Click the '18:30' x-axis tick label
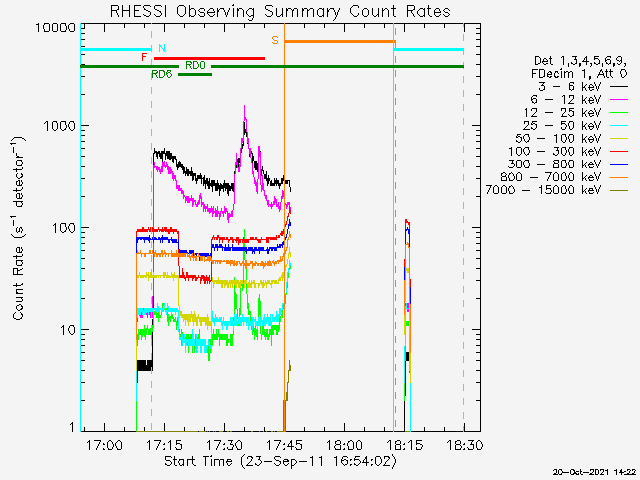The image size is (640, 480). click(465, 445)
